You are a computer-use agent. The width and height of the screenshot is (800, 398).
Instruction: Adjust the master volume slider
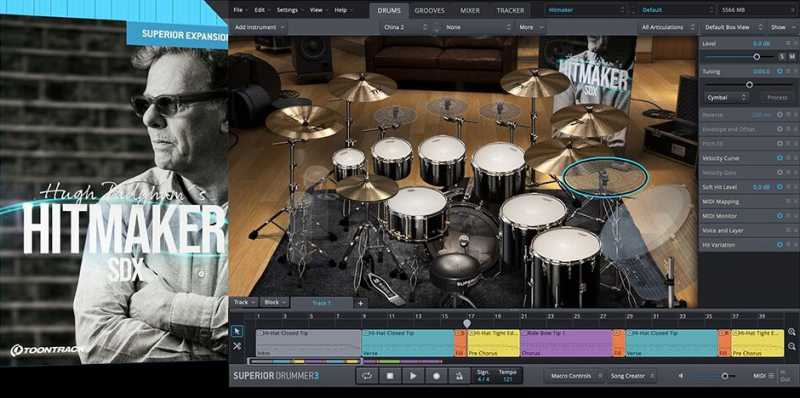point(724,376)
